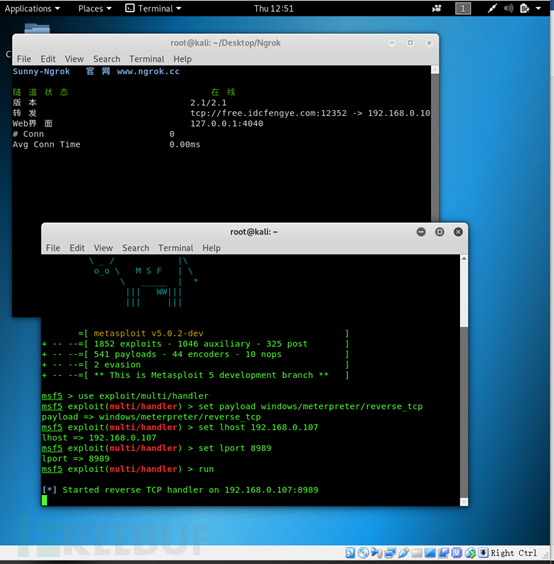
Task: Select workspace 1 indicator in top panel
Action: [463, 8]
